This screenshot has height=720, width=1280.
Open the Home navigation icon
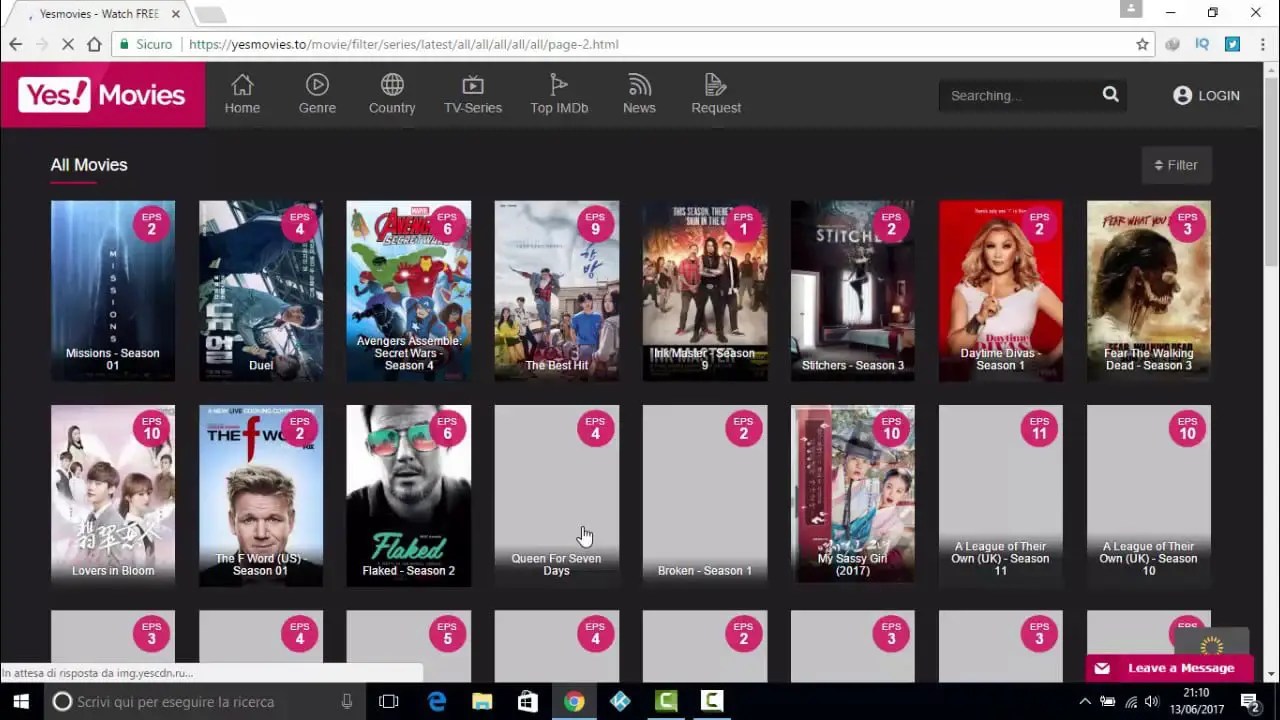pyautogui.click(x=242, y=94)
